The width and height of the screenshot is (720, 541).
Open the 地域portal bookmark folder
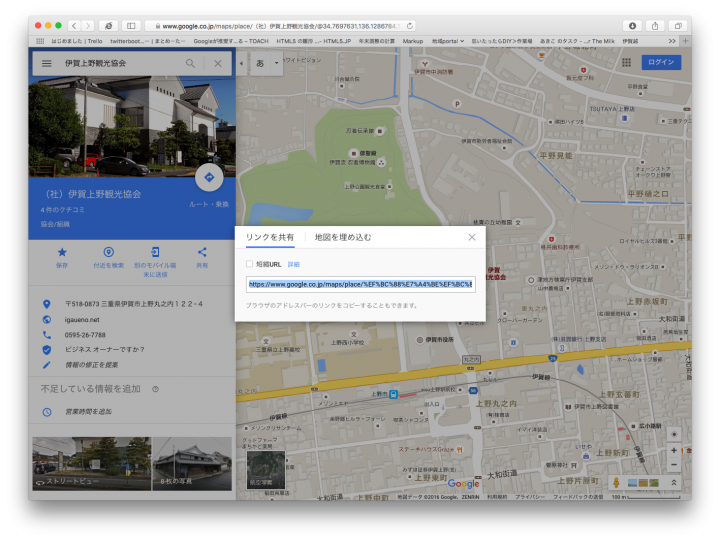pyautogui.click(x=448, y=41)
